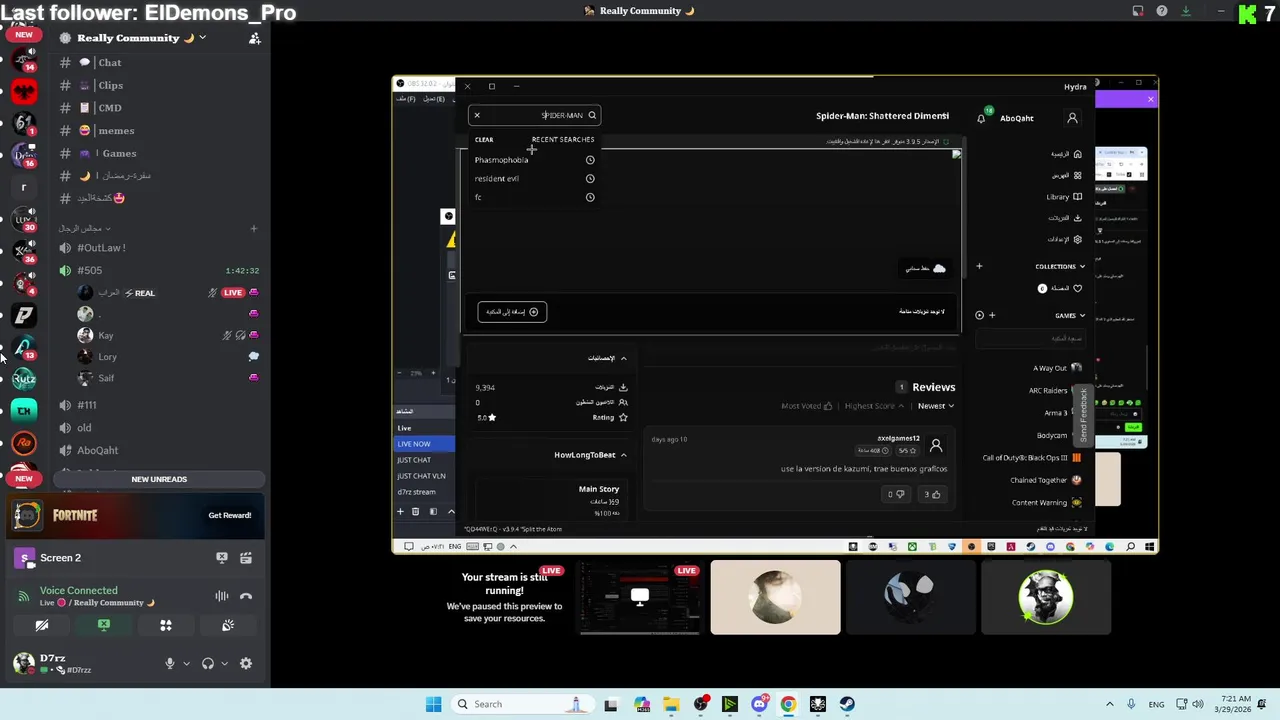Stop screen sharing with green monitor button
Viewport: 1280px width, 720px height.
[104, 625]
